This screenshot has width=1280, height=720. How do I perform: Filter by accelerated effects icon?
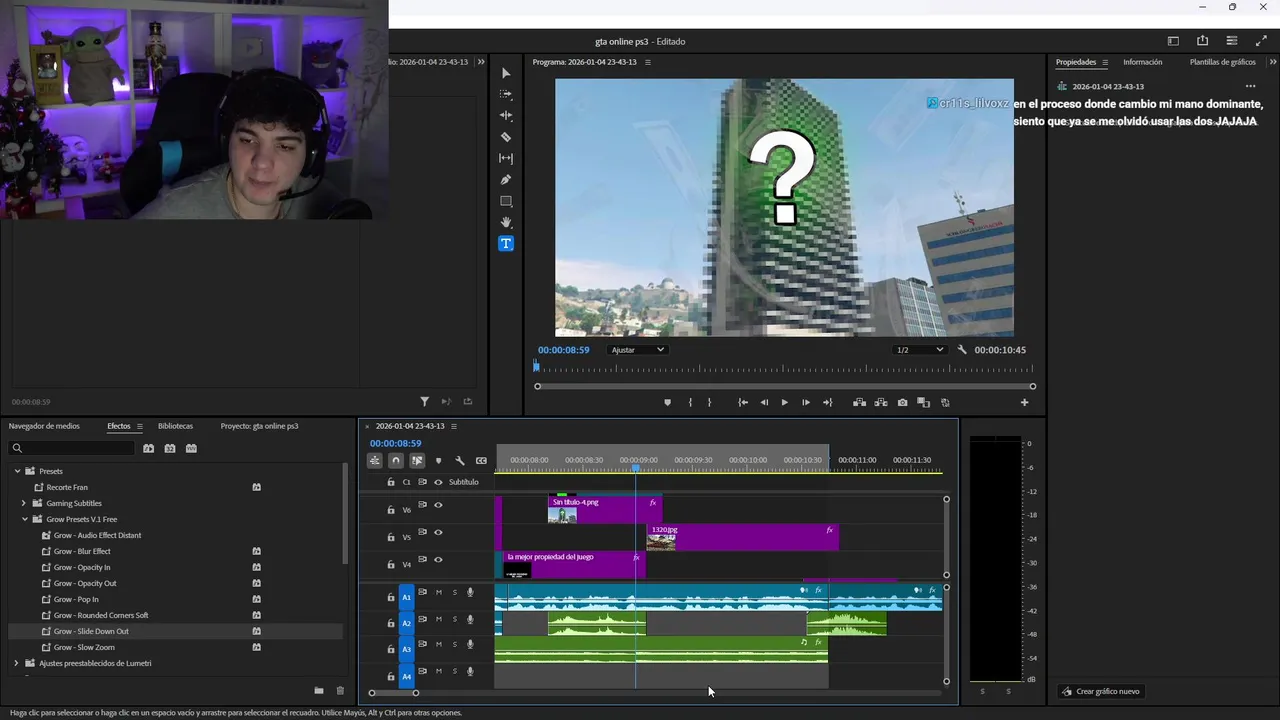148,448
